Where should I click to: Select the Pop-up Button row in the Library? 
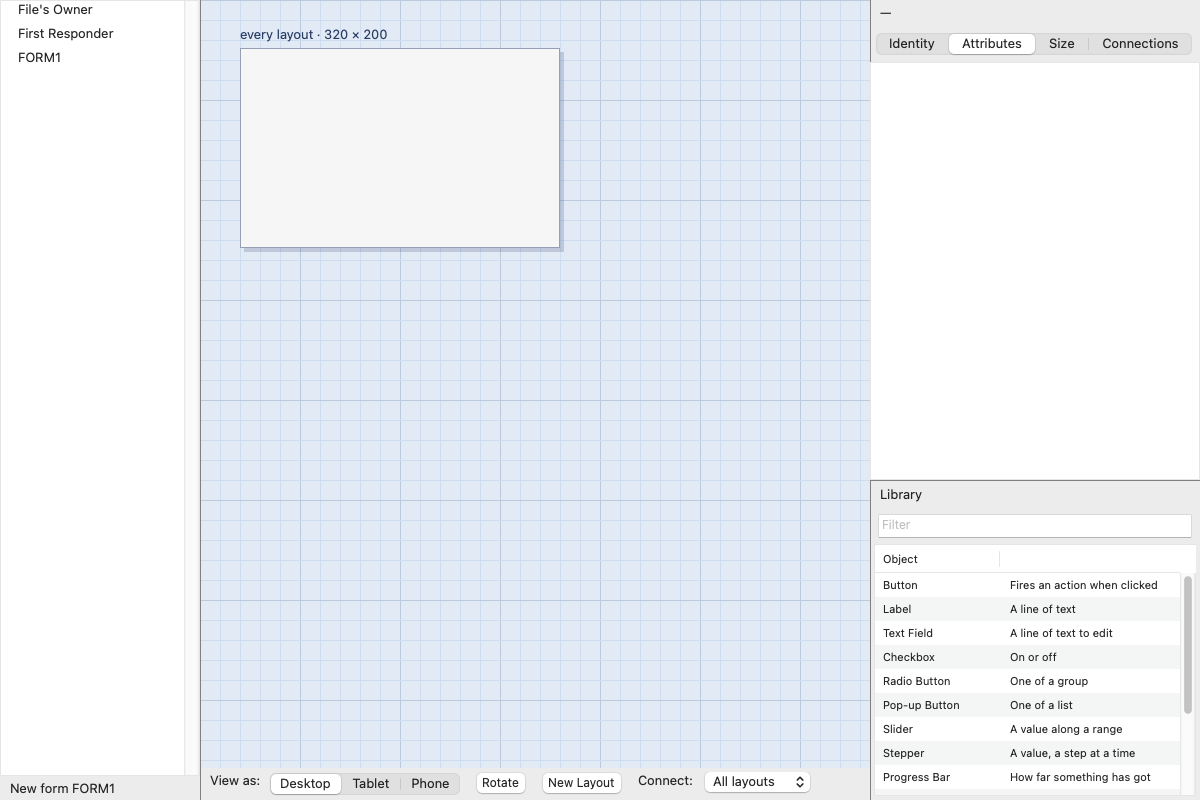[1028, 705]
